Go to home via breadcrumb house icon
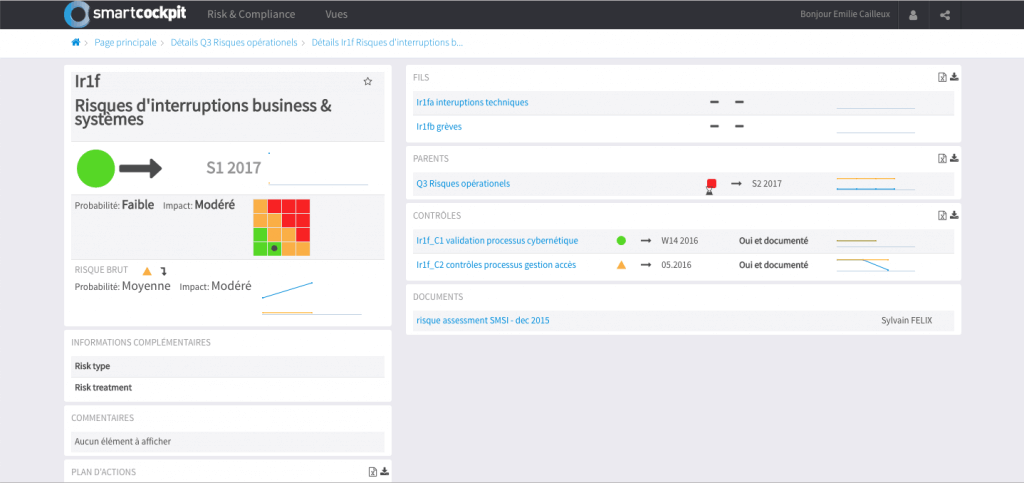Screen dimensions: 1024x483 [x=75, y=42]
